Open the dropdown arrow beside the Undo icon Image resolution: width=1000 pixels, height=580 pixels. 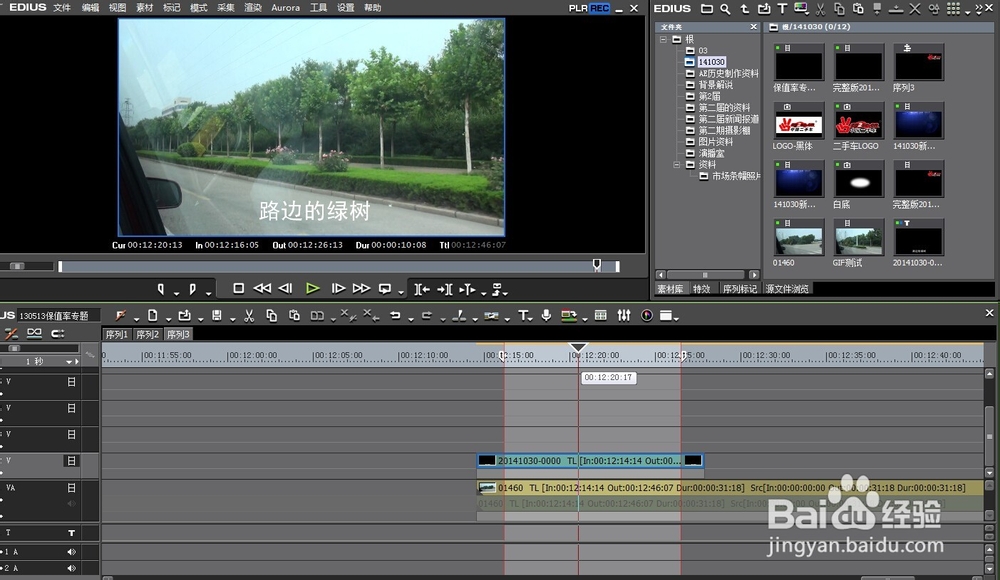click(411, 318)
